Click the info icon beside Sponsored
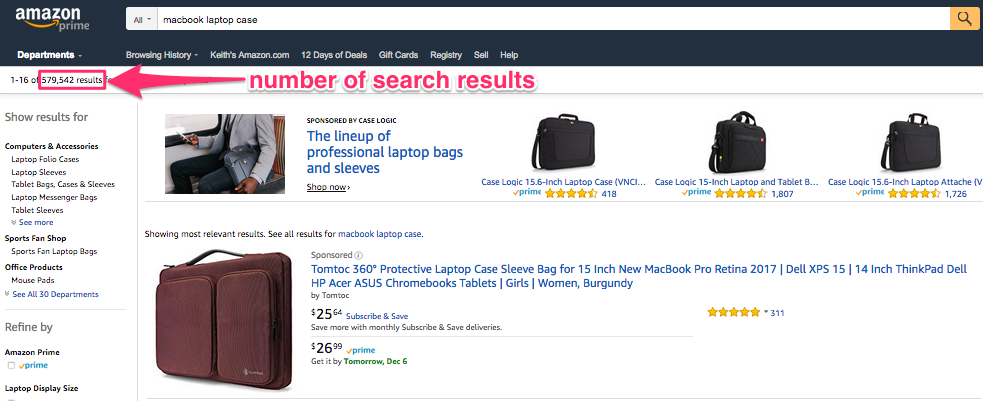 tap(359, 256)
